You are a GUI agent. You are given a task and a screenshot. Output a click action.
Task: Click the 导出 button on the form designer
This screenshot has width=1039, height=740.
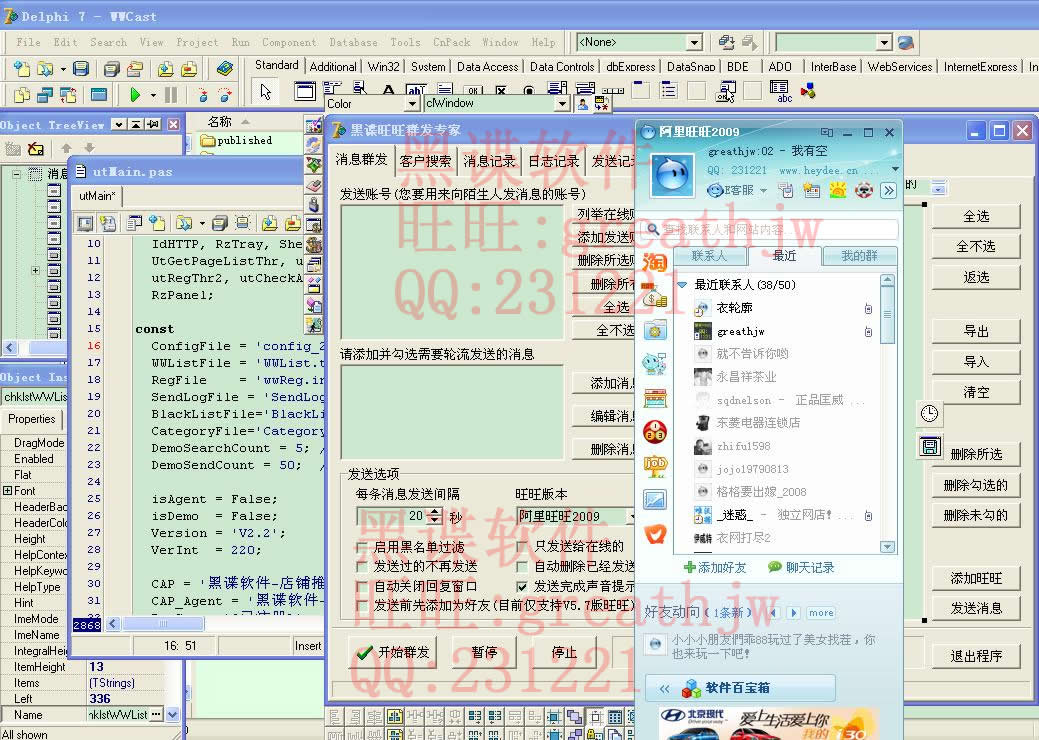(975, 331)
